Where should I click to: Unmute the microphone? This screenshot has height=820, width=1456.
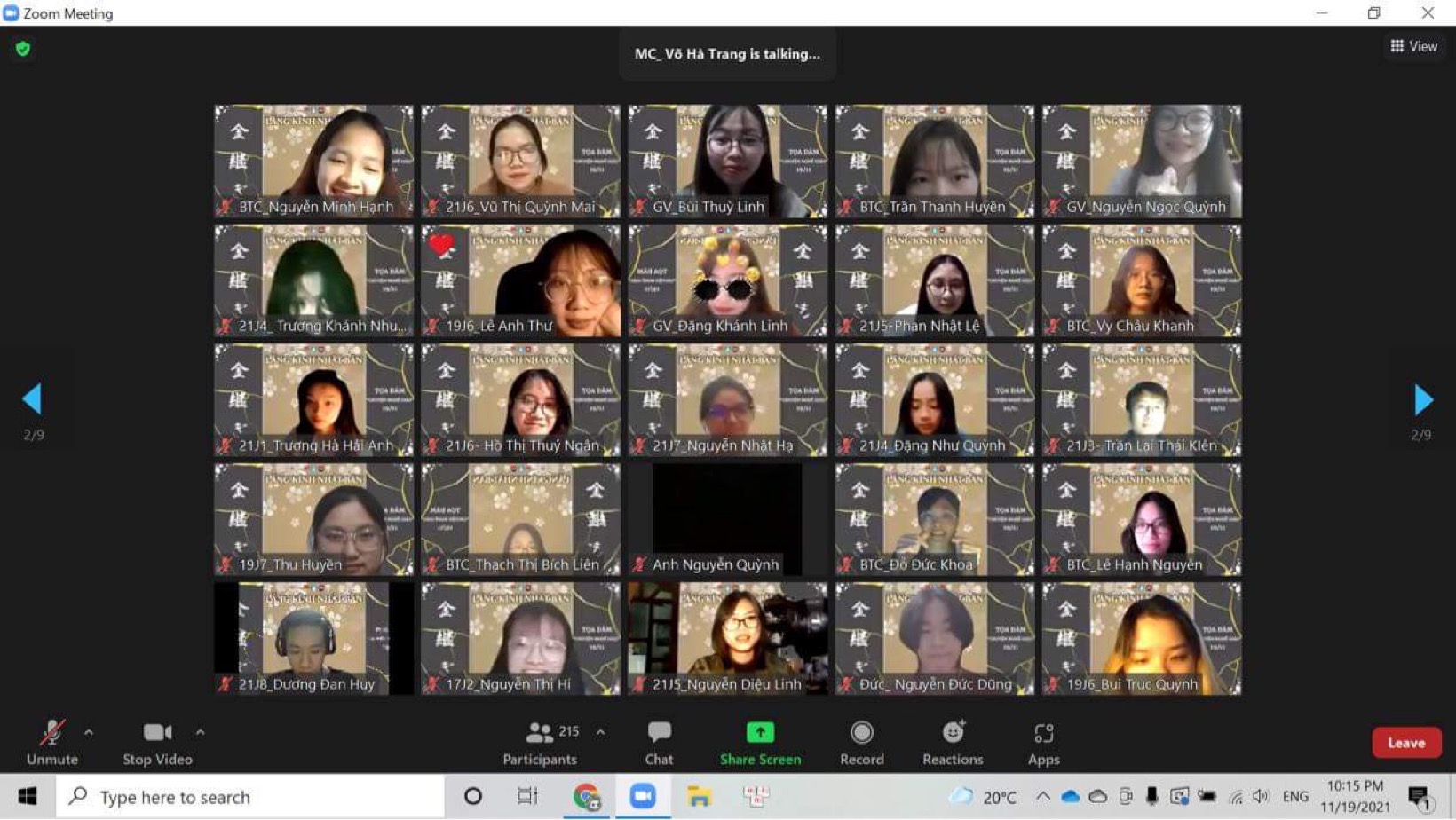tap(51, 744)
